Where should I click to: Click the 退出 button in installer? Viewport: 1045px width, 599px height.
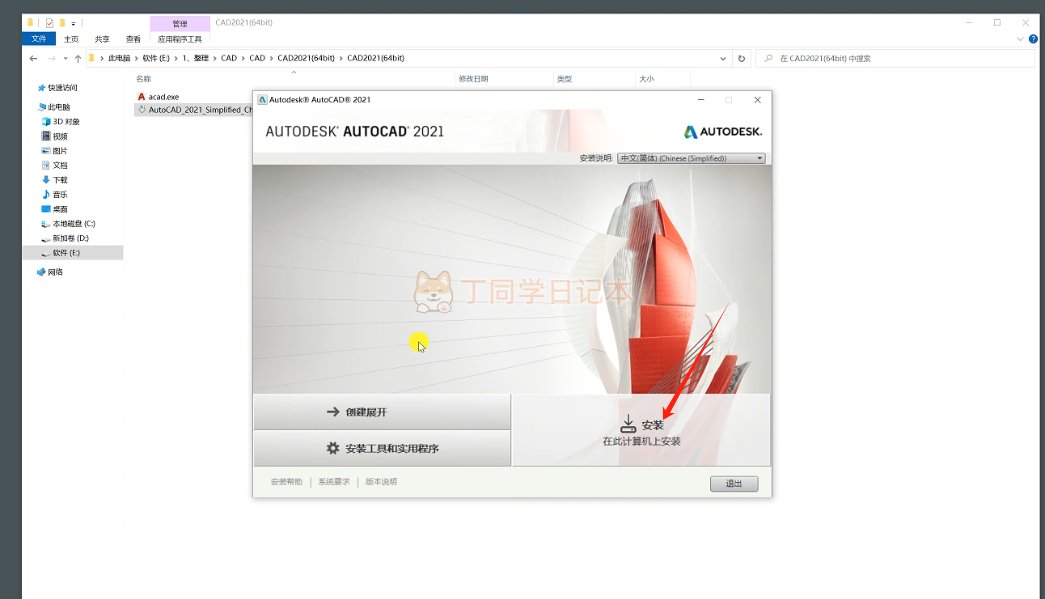click(734, 484)
